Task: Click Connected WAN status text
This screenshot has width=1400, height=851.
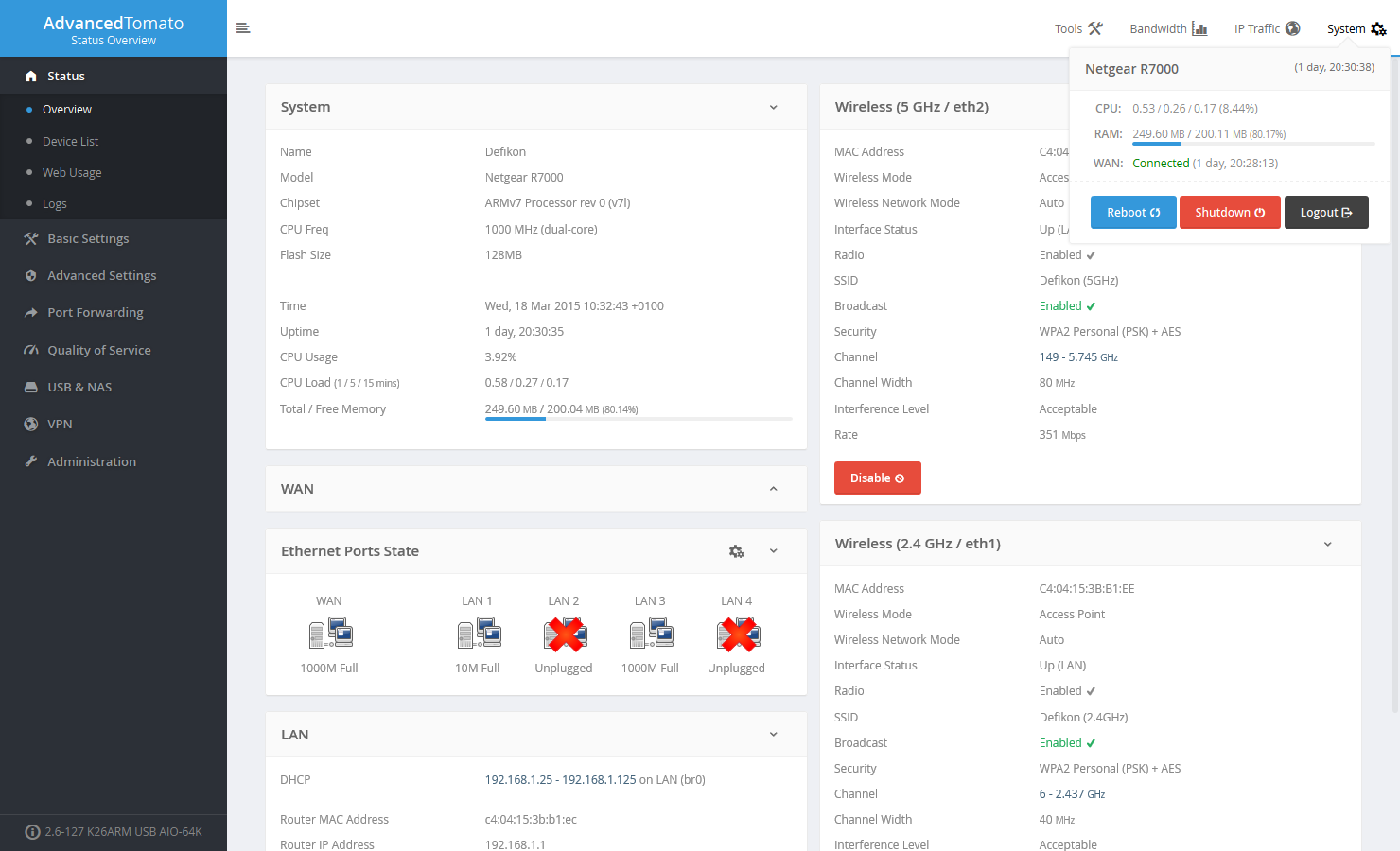Action: click(x=1161, y=164)
